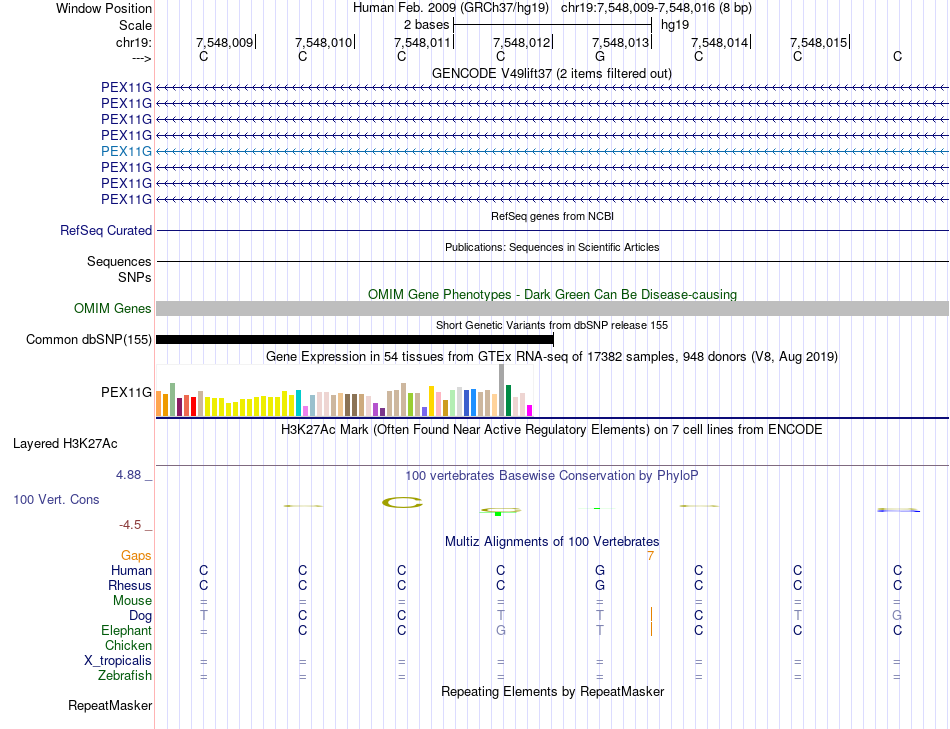Click the X_tropicalis species label
The image size is (950, 729).
[x=118, y=661]
